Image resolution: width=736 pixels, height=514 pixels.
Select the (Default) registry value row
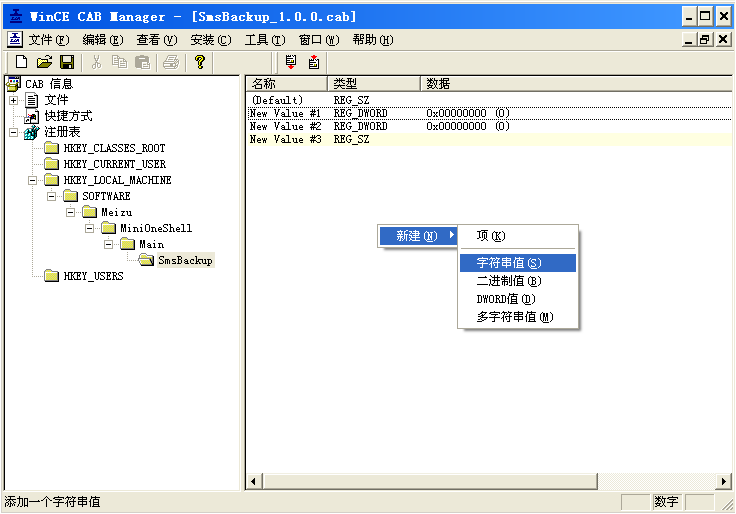pyautogui.click(x=489, y=100)
